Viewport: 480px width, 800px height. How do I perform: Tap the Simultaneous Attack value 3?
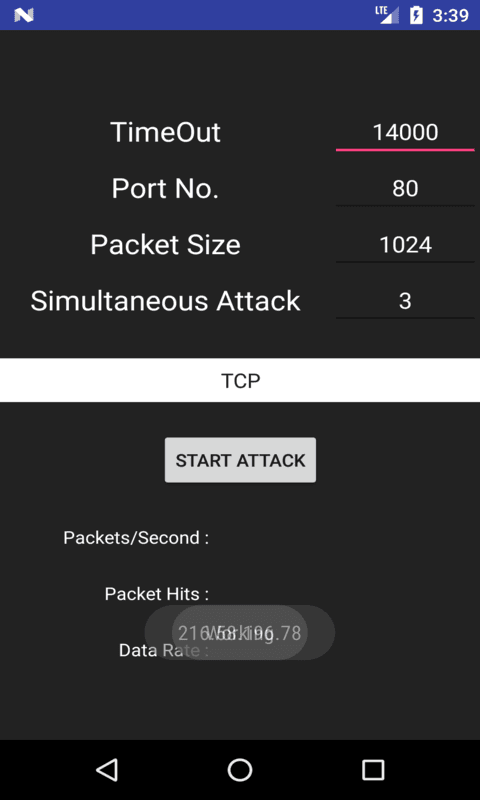coord(405,301)
